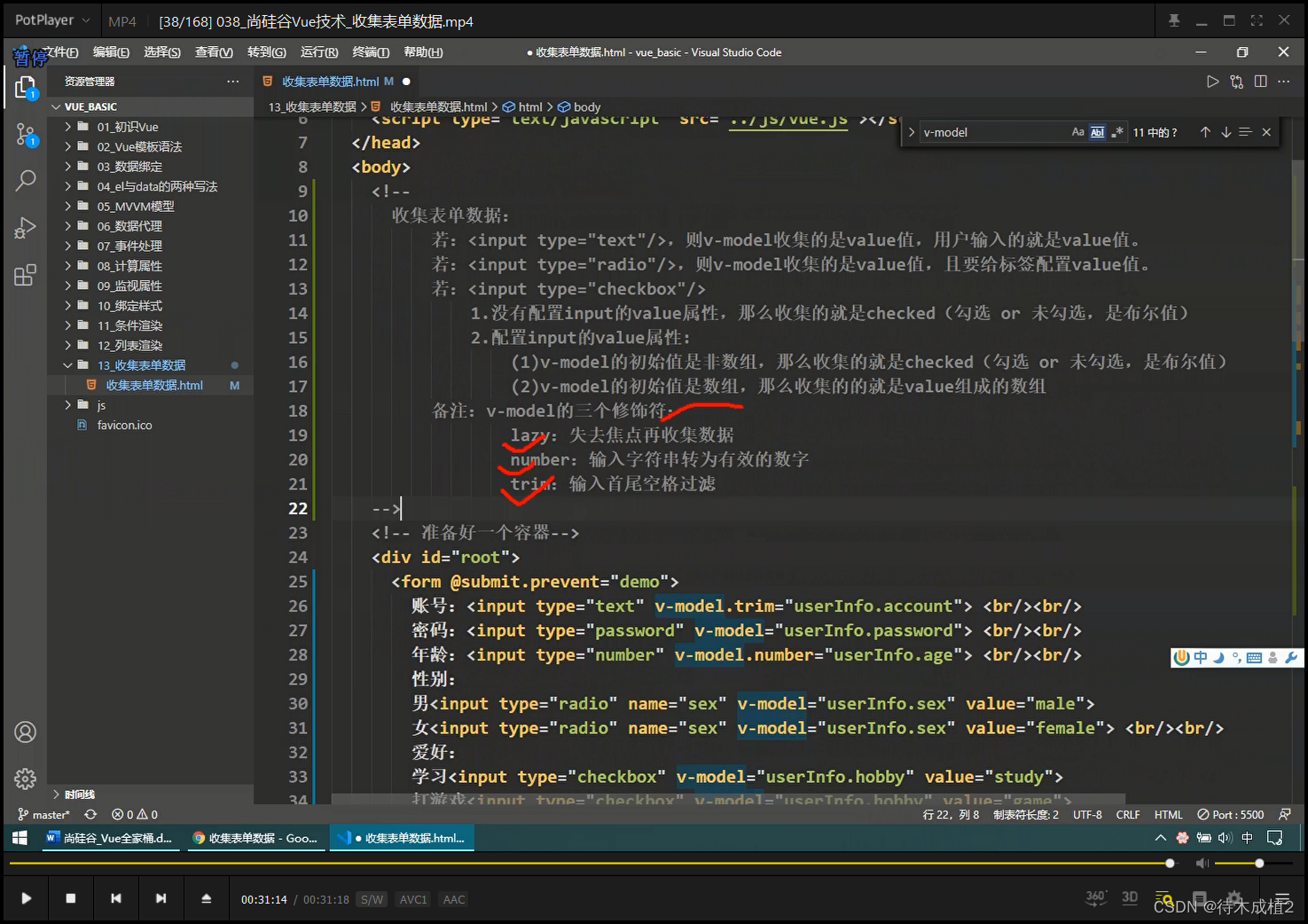Mute PotPlayer using the speaker icon
The image size is (1308, 924).
coord(1202,863)
